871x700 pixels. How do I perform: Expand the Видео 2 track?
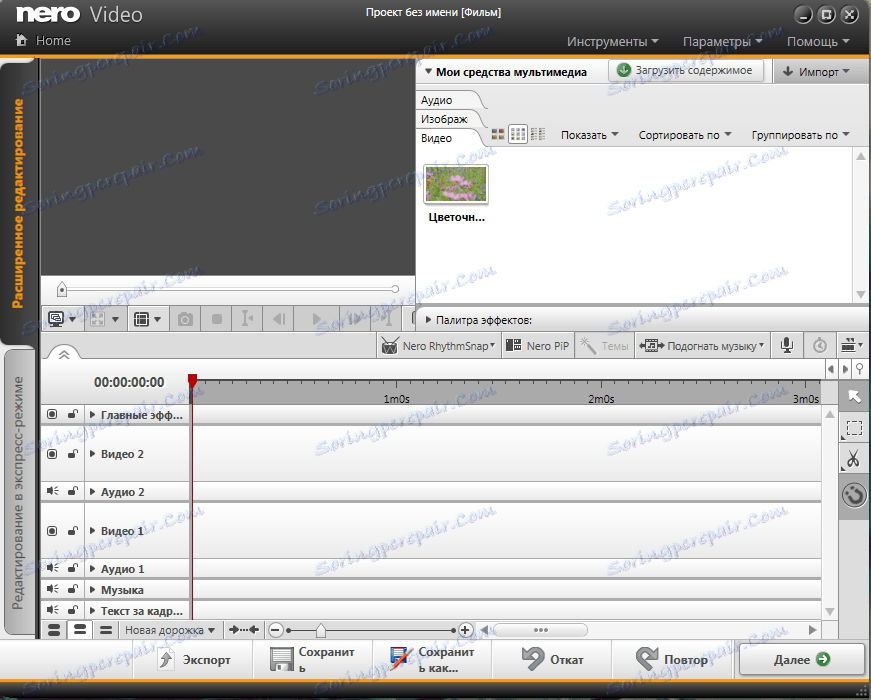[93, 453]
